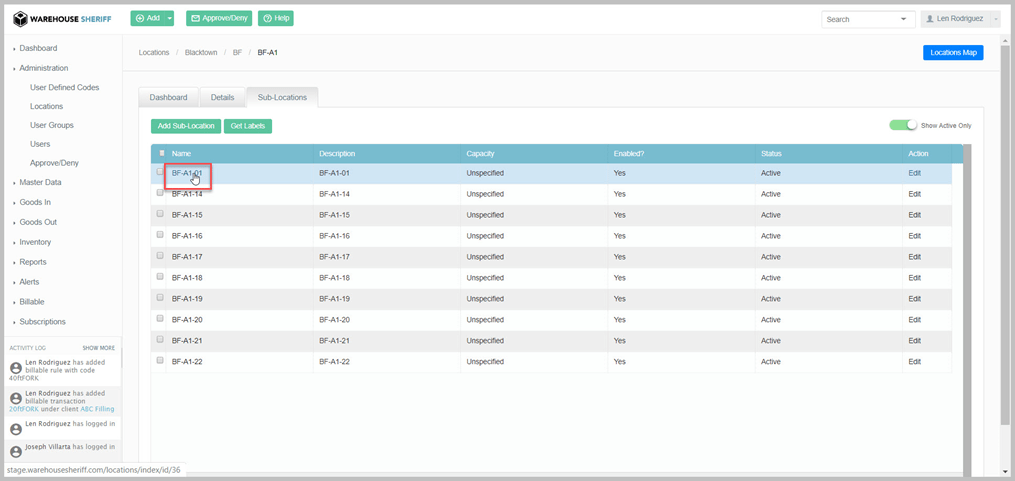1015x481 pixels.
Task: Click the user avatar icon beside Len Rodriguez
Action: tap(930, 19)
